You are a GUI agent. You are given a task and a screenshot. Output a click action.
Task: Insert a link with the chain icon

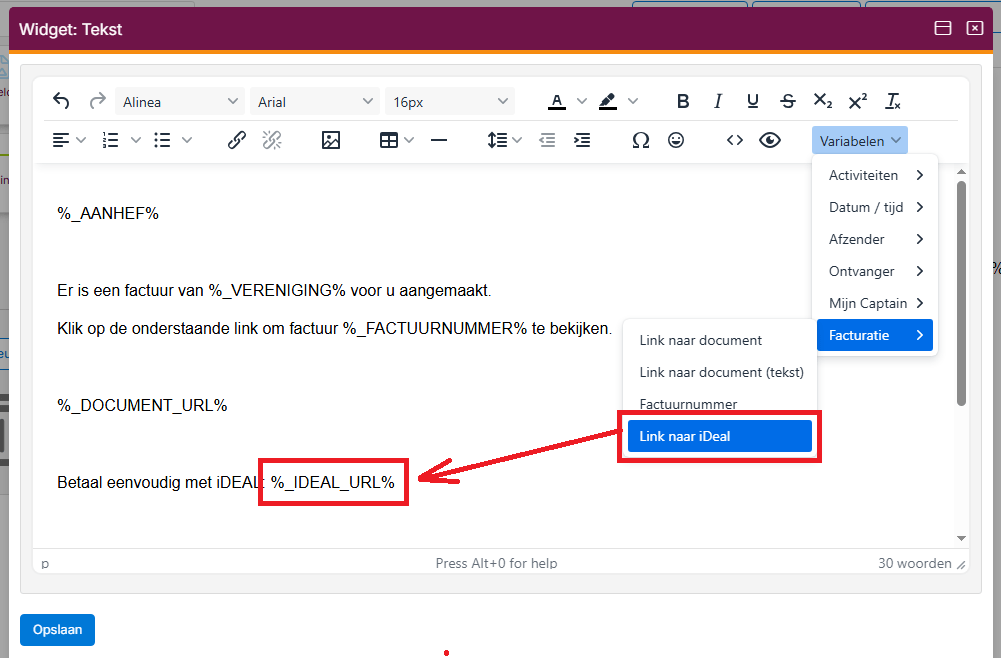tap(237, 141)
